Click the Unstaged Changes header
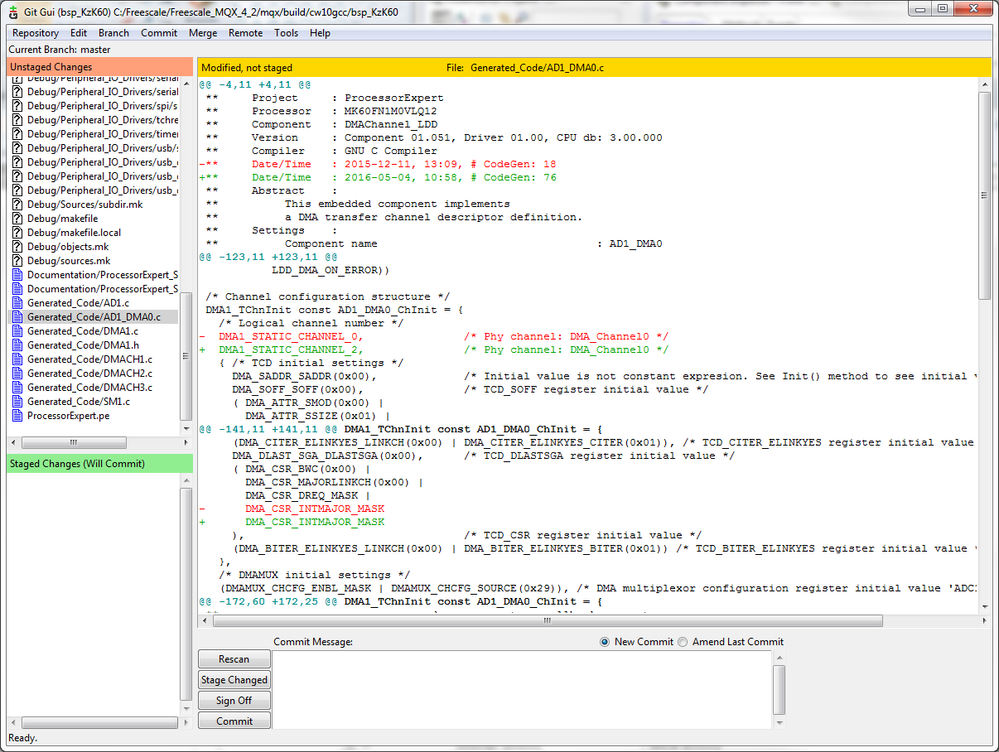Image resolution: width=999 pixels, height=752 pixels. tap(100, 67)
